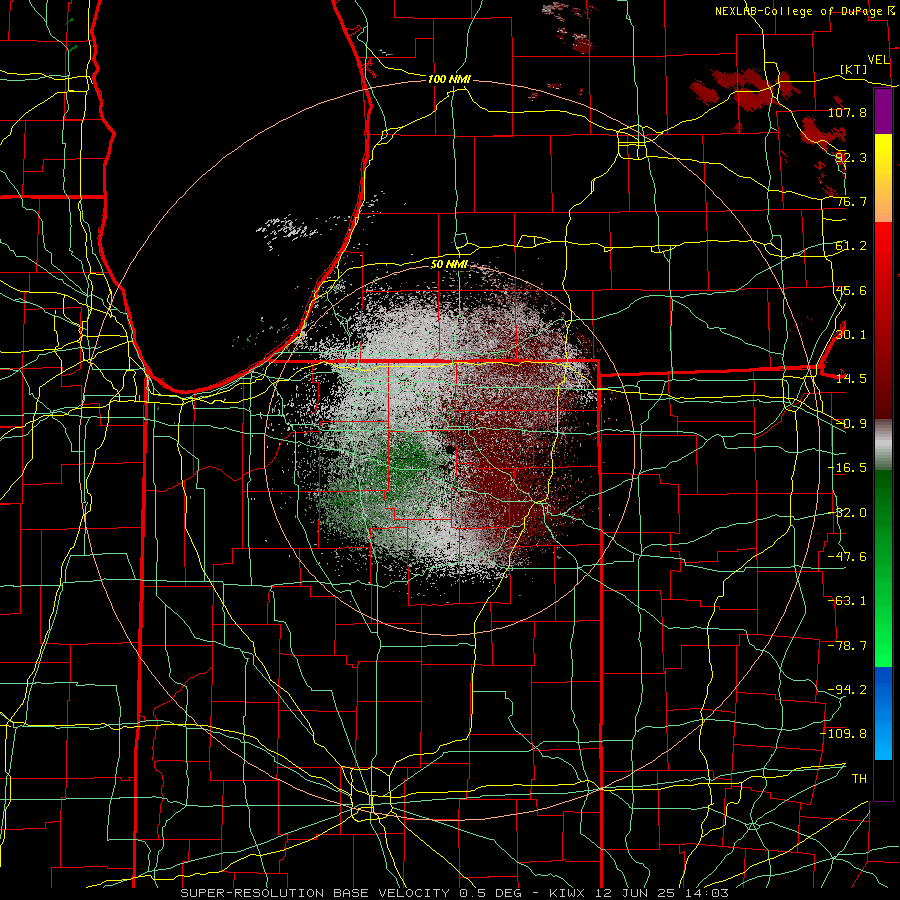Click the 30.1 velocity scale value
Image resolution: width=900 pixels, height=900 pixels.
[x=851, y=335]
